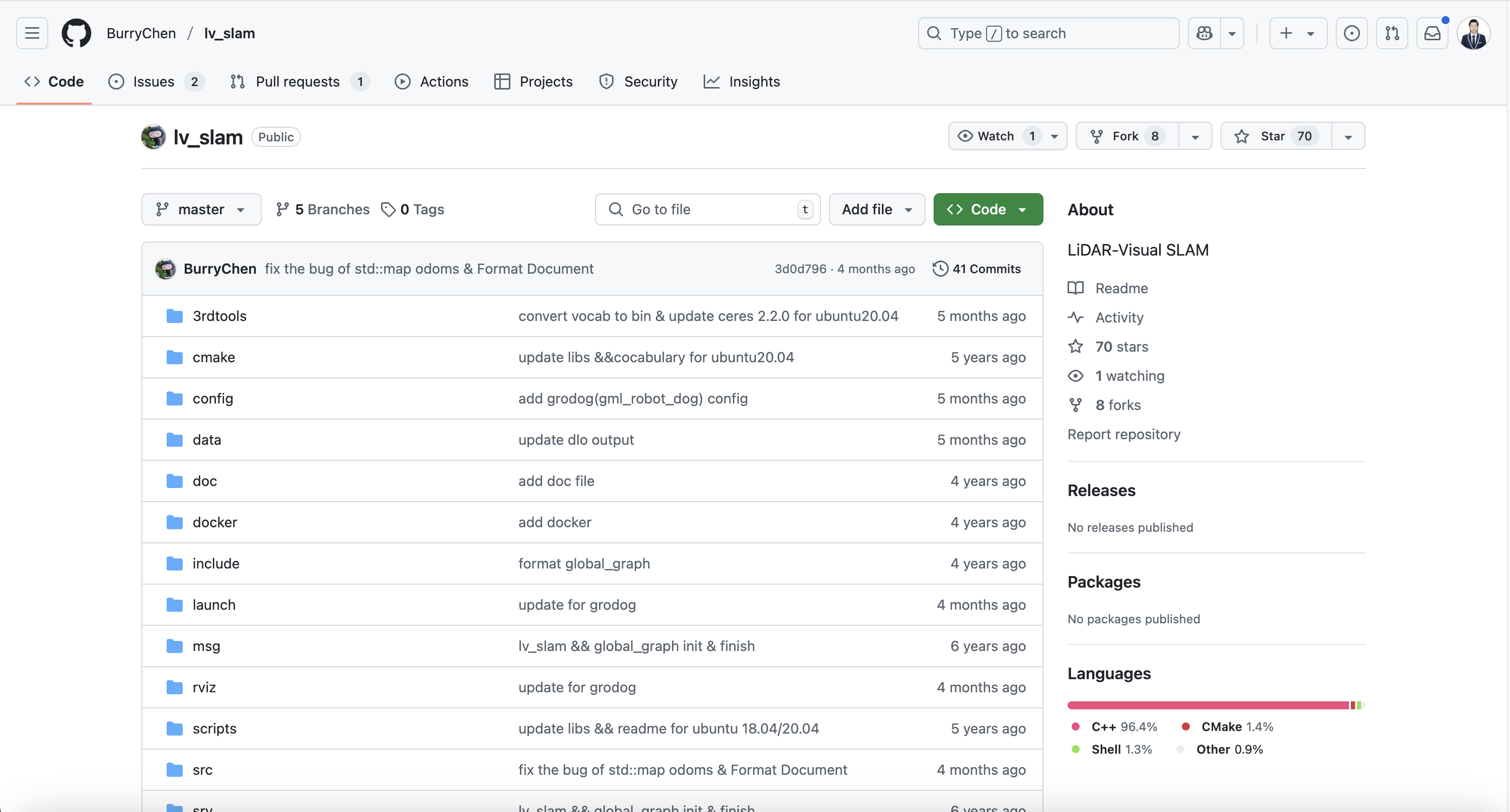Switch to the Issues tab
The width and height of the screenshot is (1510, 812).
pos(154,82)
